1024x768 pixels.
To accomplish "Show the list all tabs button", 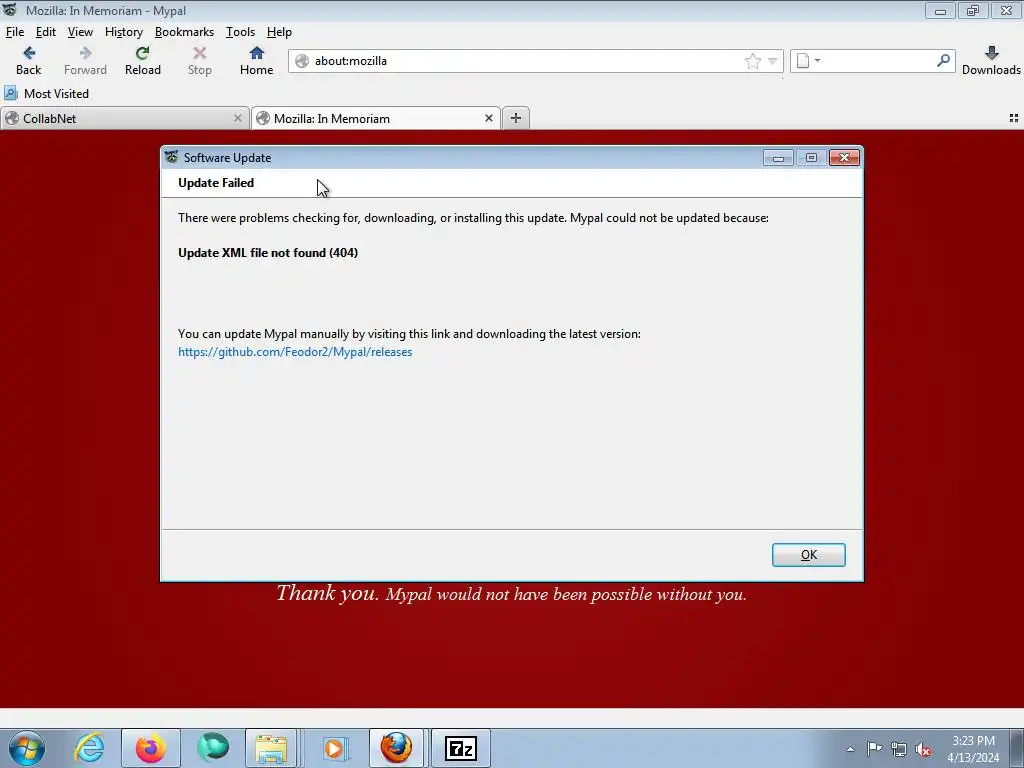I will 1014,118.
